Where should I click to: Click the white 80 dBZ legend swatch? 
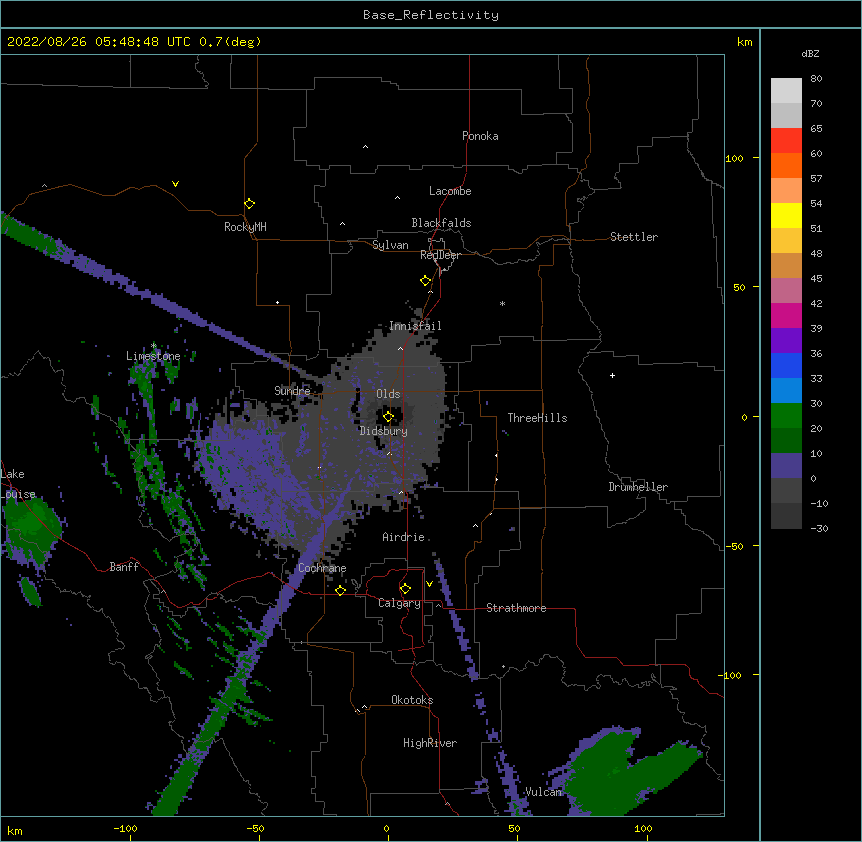click(786, 90)
